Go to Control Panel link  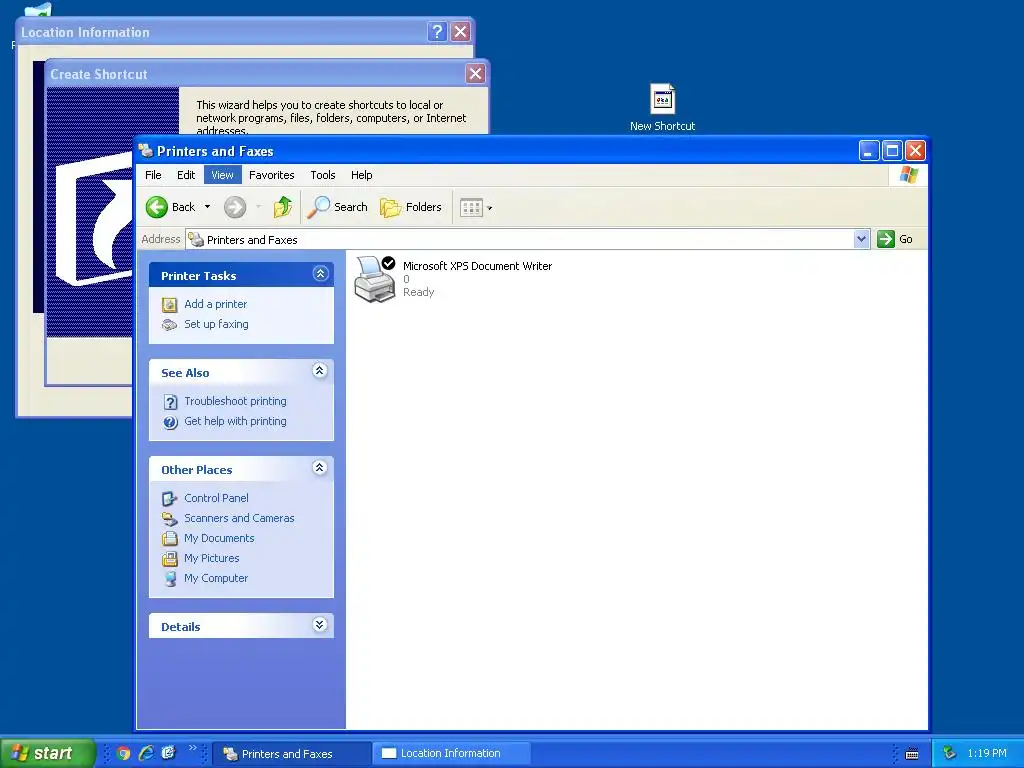pos(216,498)
